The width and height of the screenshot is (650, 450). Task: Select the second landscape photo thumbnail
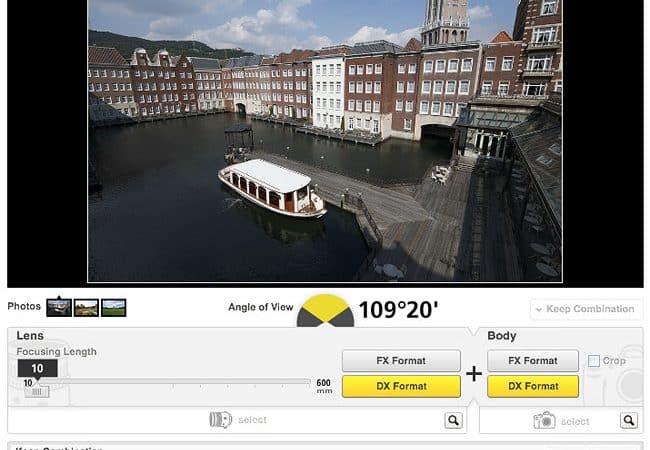click(x=86, y=307)
